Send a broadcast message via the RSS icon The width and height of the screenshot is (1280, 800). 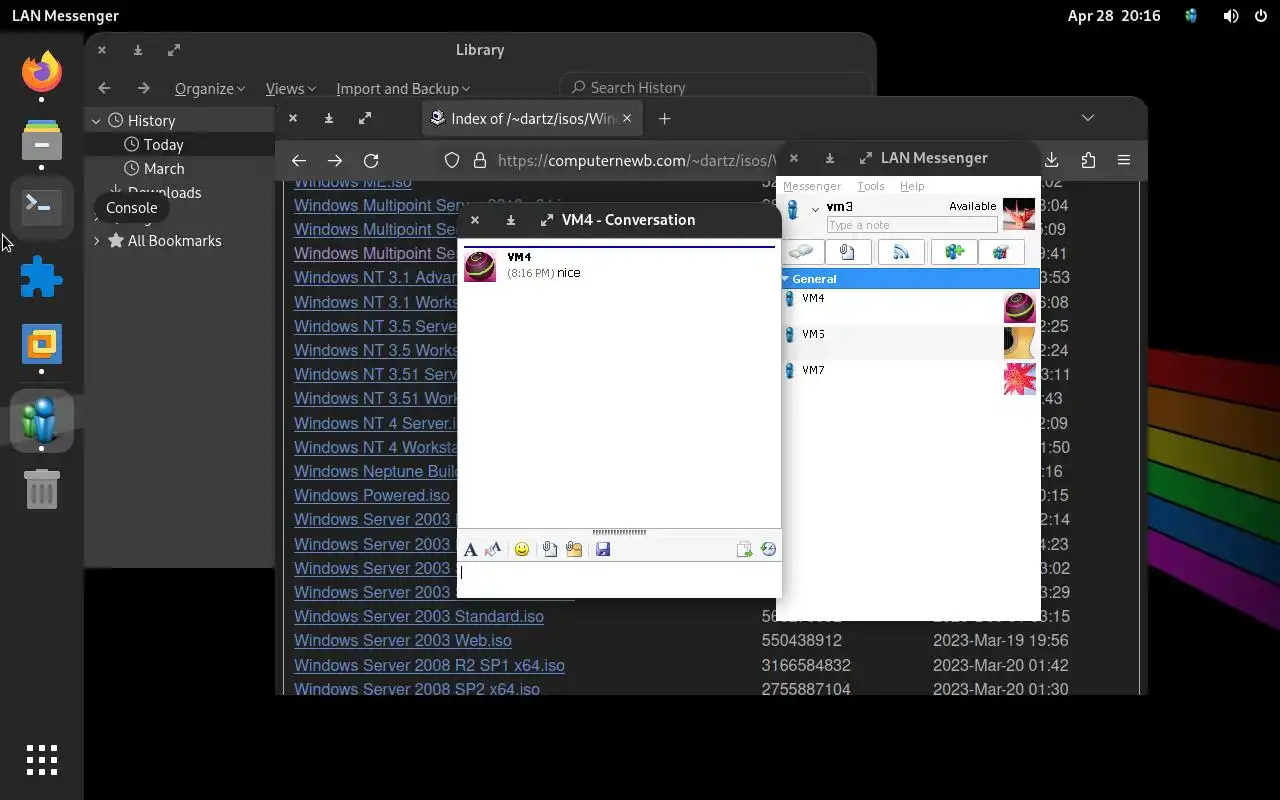tap(901, 252)
